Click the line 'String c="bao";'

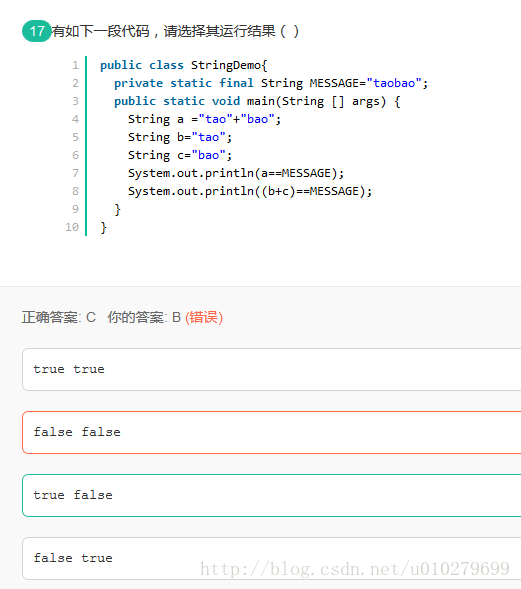click(180, 155)
